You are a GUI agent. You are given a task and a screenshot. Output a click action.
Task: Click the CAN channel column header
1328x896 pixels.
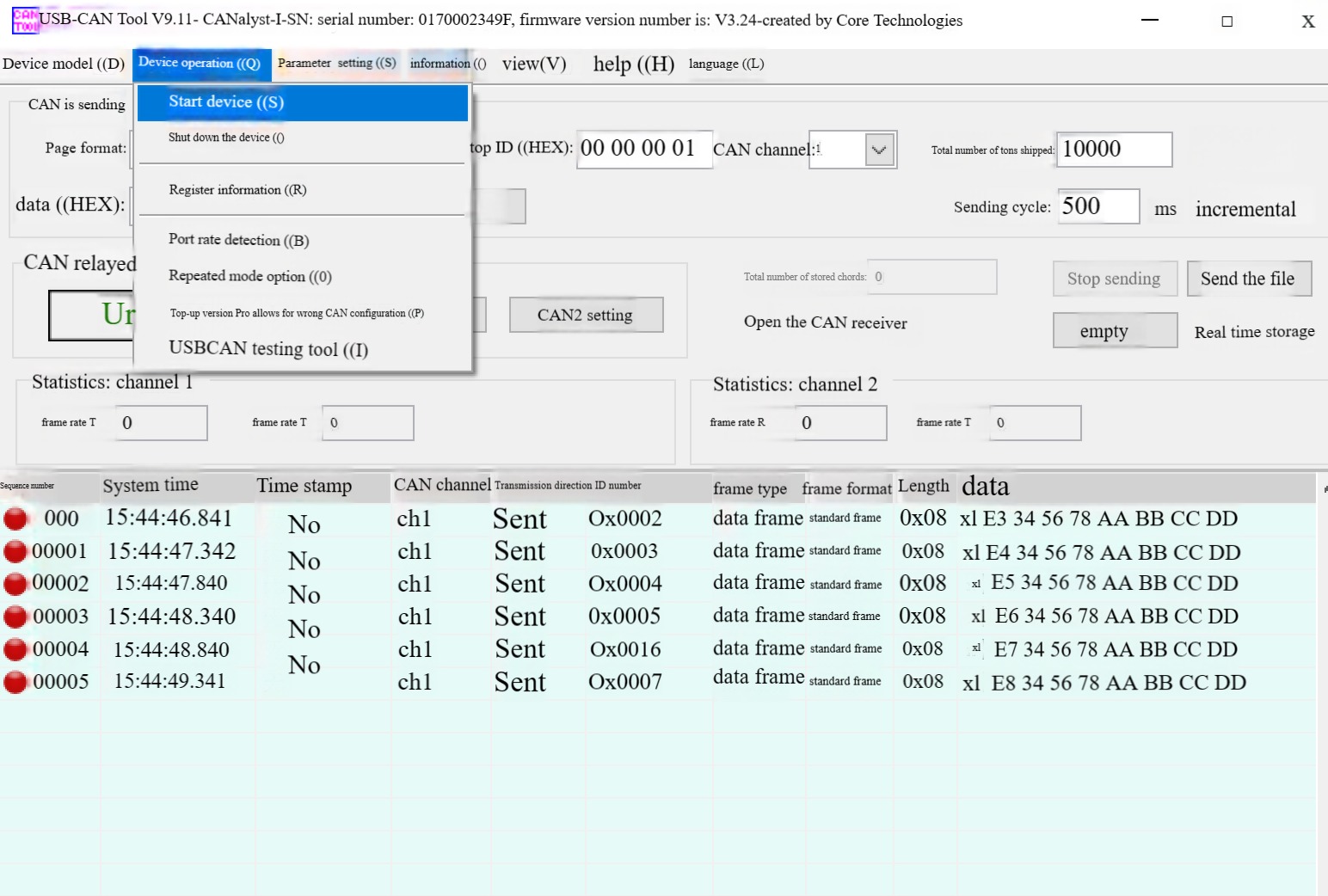click(442, 485)
